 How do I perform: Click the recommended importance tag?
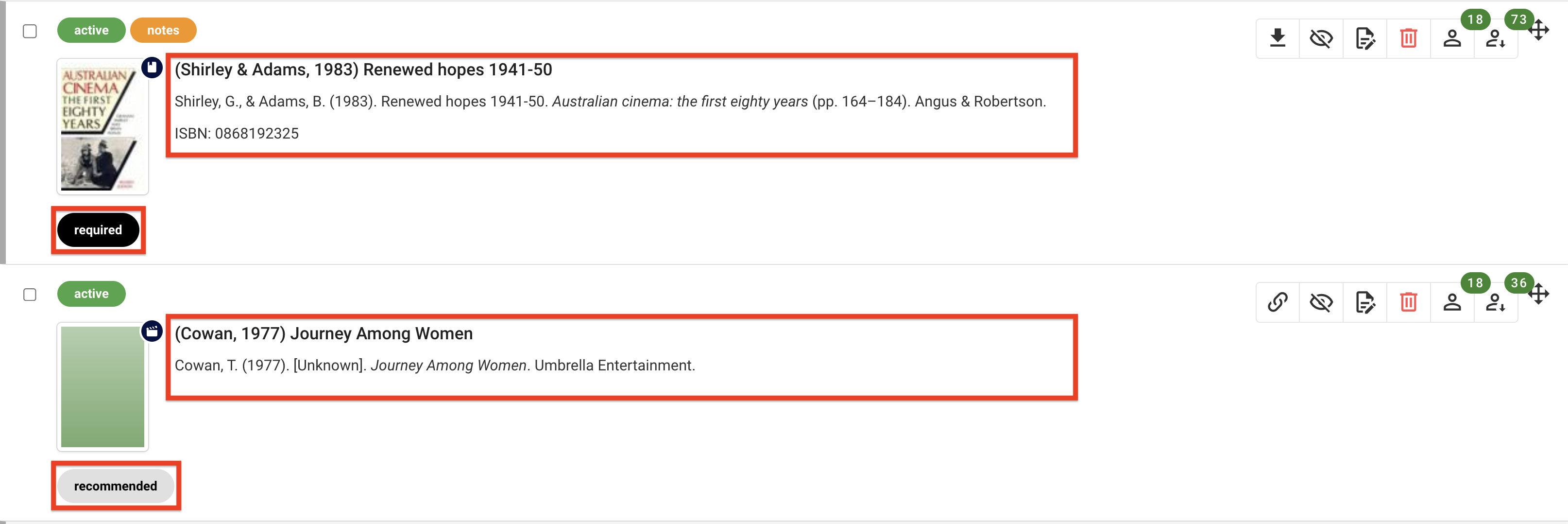115,486
